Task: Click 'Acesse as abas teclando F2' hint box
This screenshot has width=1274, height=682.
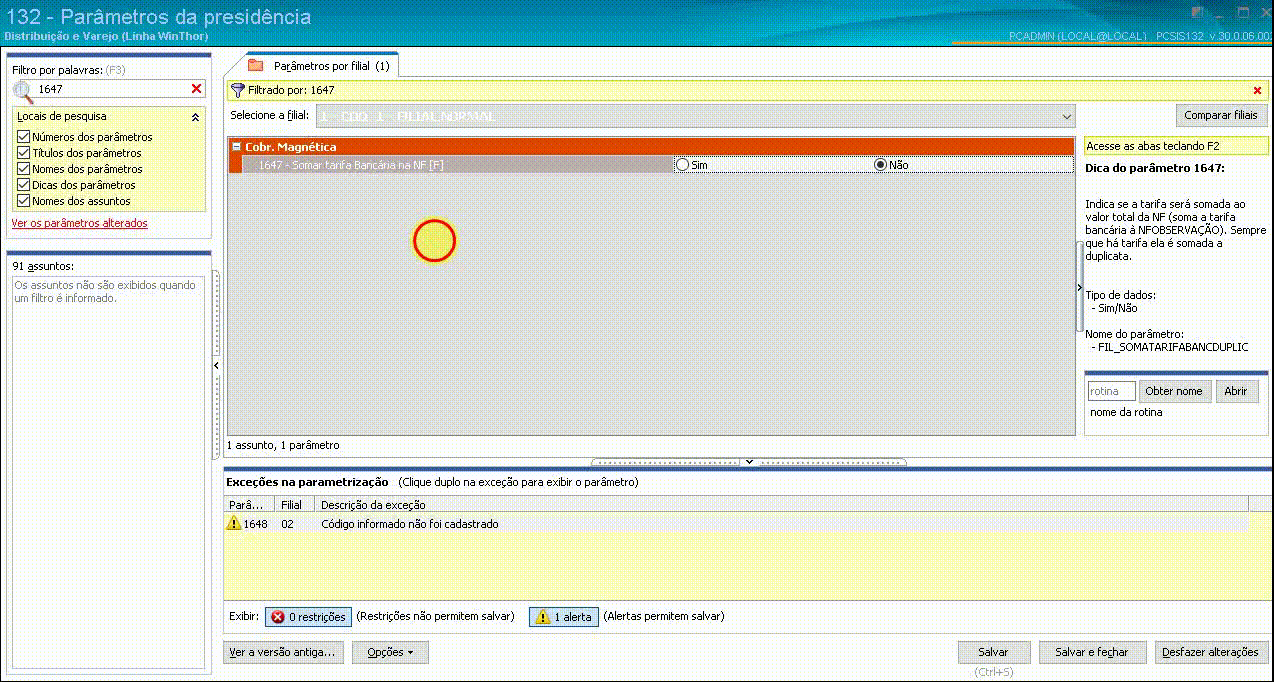Action: (1176, 146)
